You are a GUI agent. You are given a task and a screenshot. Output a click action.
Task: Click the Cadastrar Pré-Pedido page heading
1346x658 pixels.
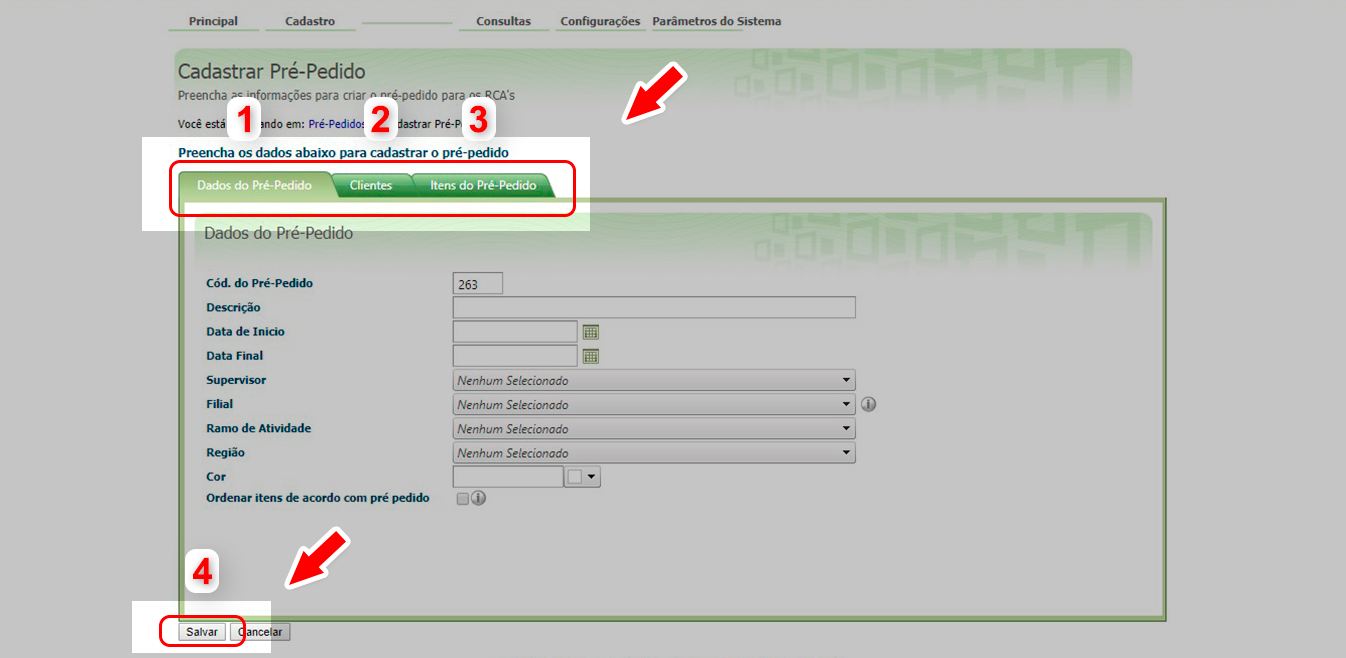tap(272, 72)
